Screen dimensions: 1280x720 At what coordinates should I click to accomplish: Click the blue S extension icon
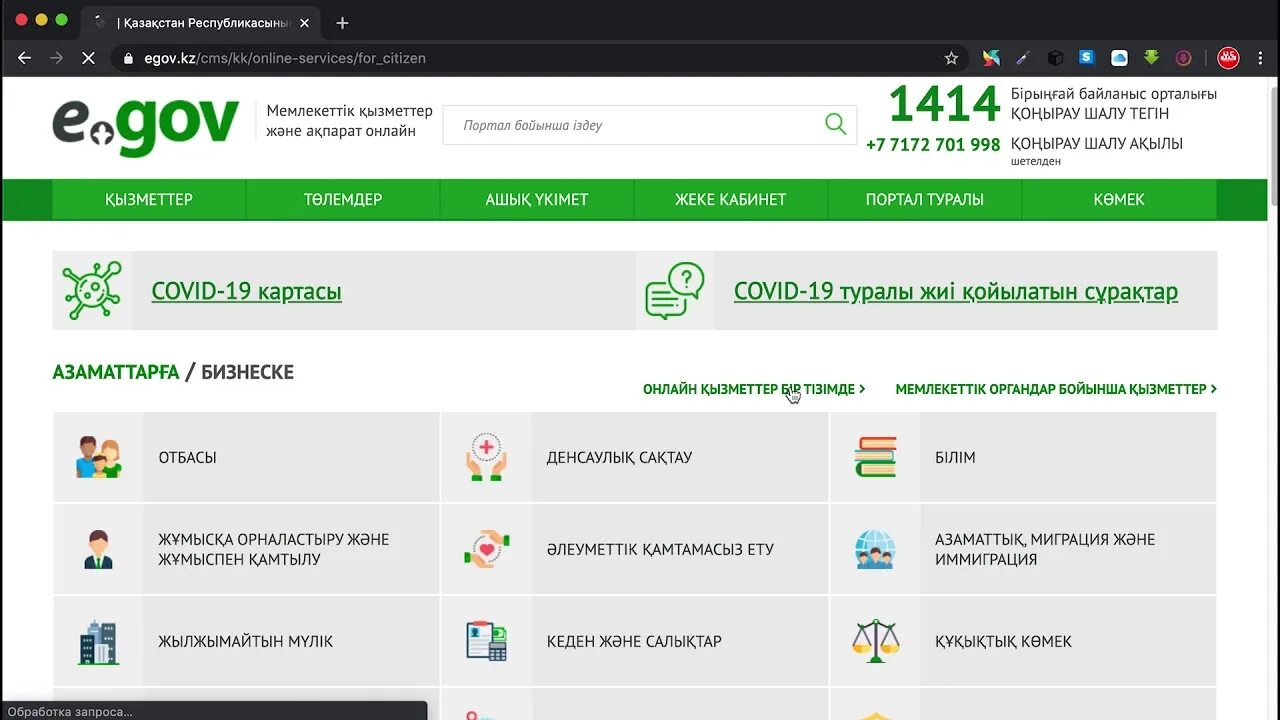(1087, 58)
